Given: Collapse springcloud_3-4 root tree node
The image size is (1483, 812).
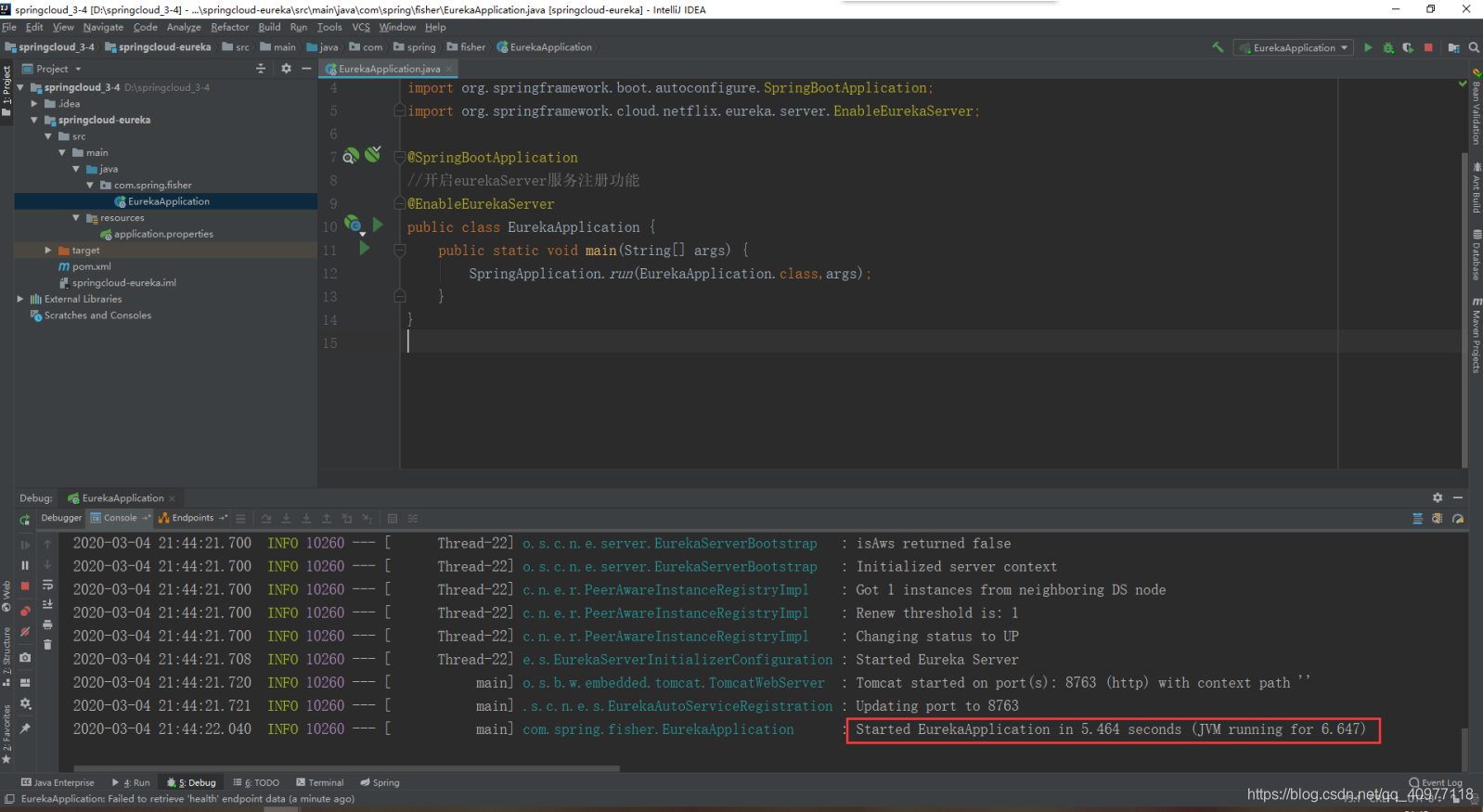Looking at the screenshot, I should coord(20,87).
